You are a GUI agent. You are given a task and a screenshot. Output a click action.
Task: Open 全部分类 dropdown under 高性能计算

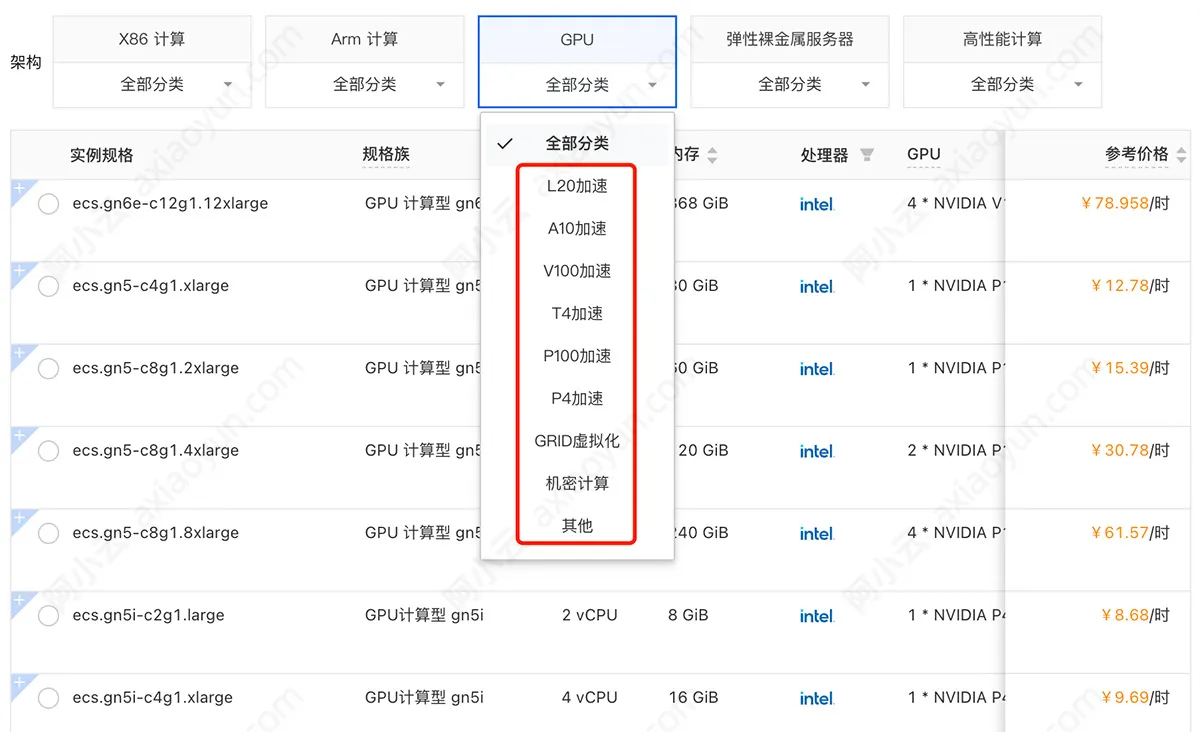tap(1002, 85)
